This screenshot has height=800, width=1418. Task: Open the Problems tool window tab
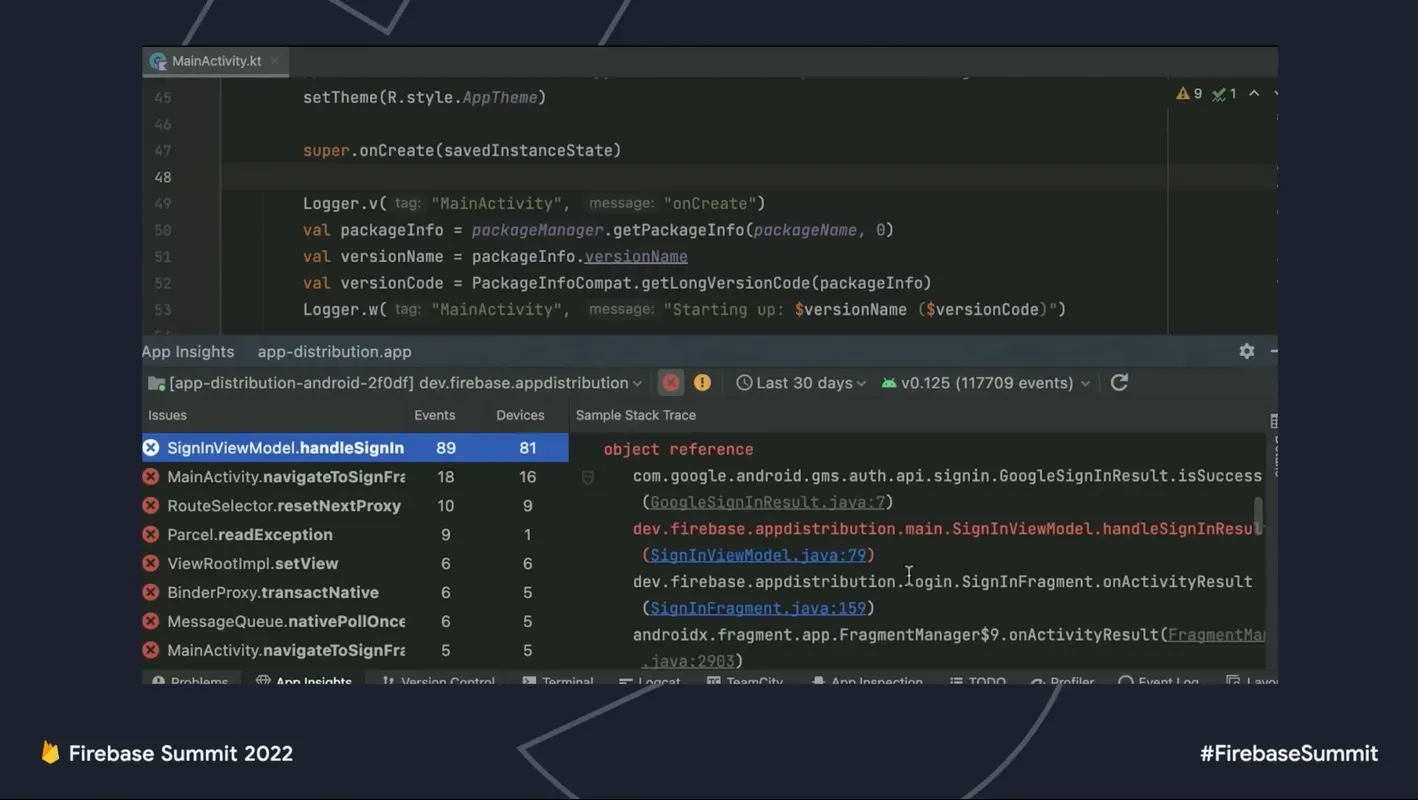[x=190, y=681]
